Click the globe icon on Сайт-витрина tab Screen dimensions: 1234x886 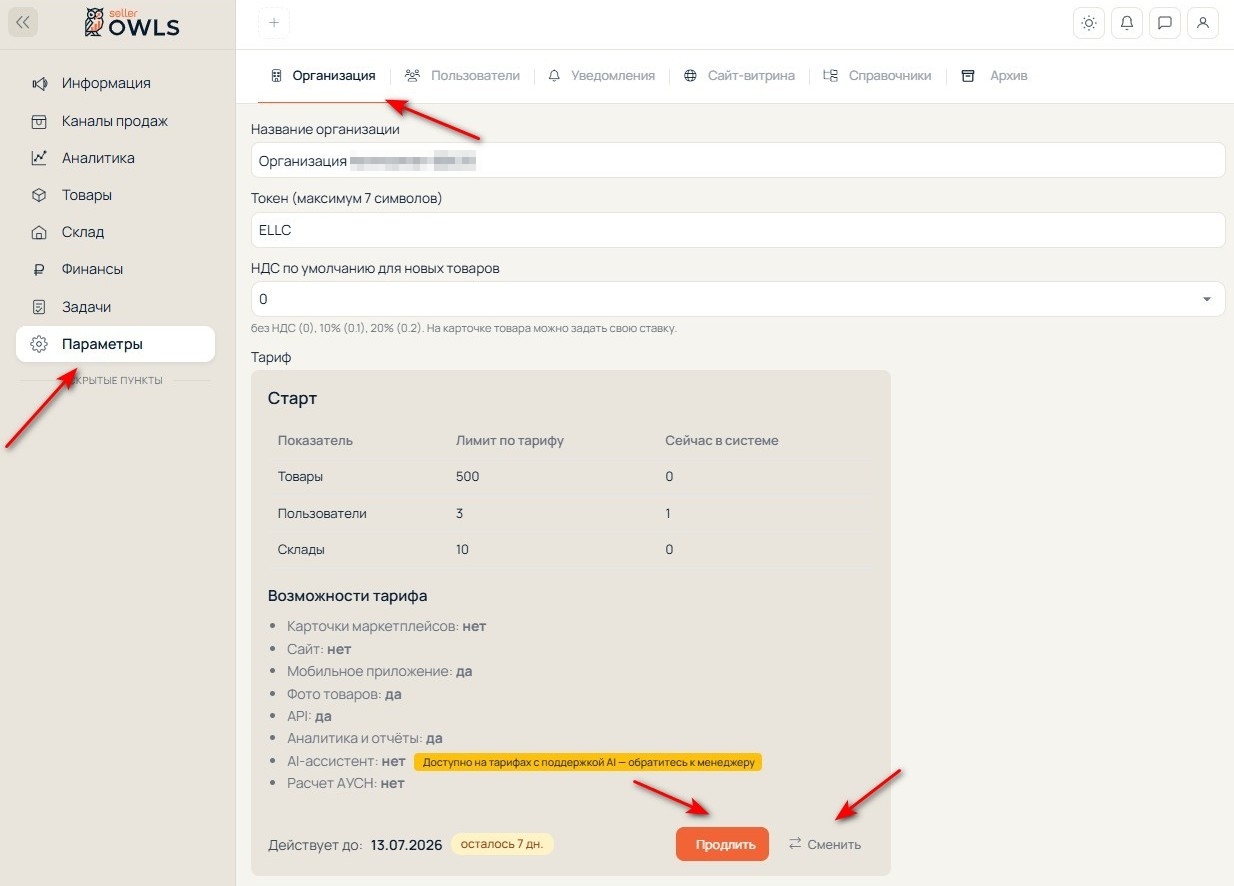(690, 76)
